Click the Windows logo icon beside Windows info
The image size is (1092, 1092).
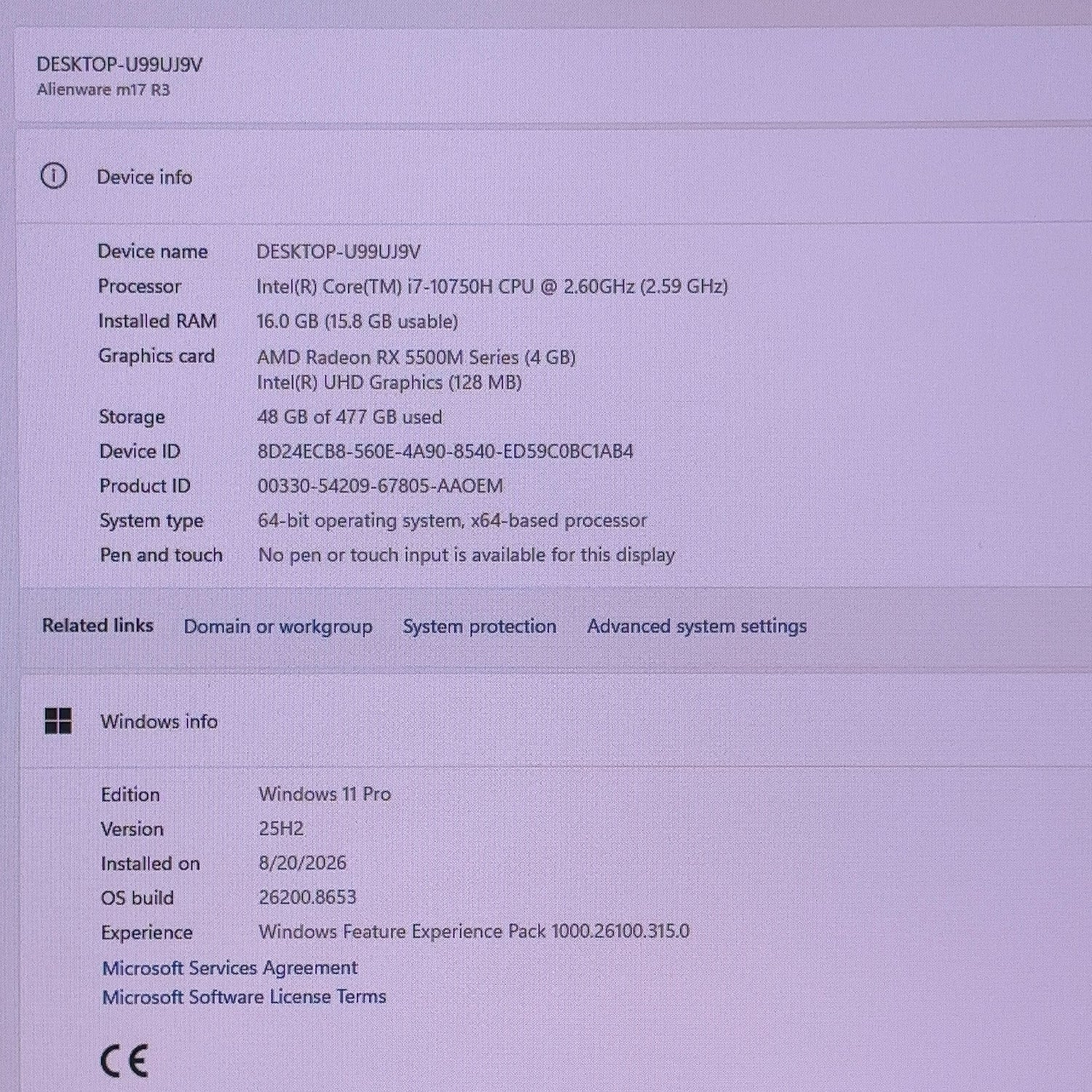coord(58,721)
